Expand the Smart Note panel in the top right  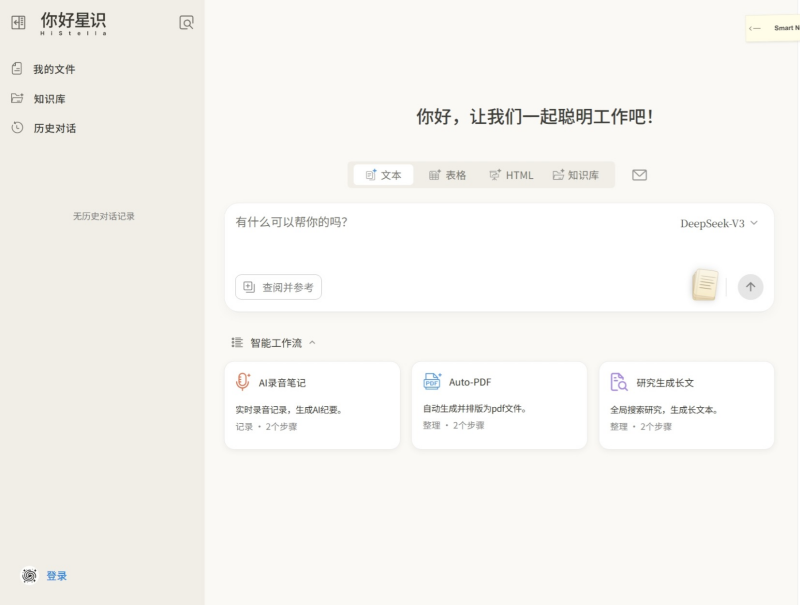772,28
